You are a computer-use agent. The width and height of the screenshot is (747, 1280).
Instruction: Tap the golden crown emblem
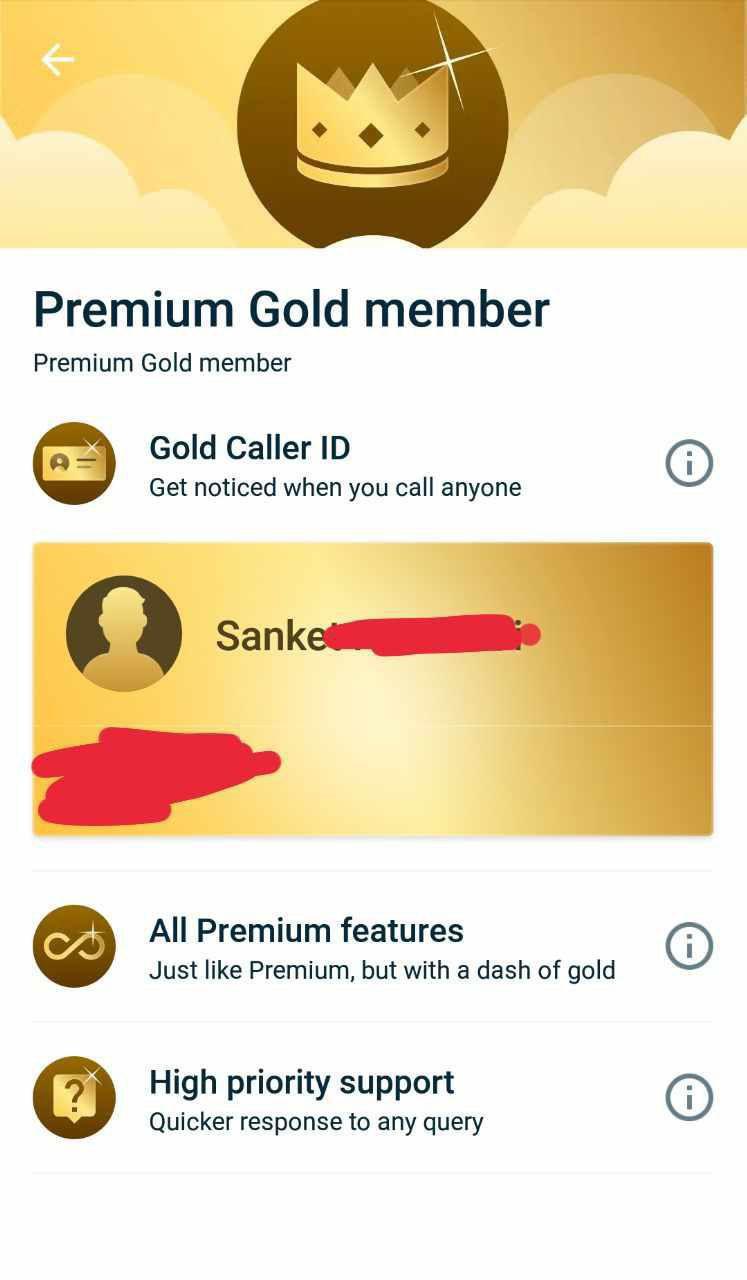tap(372, 124)
